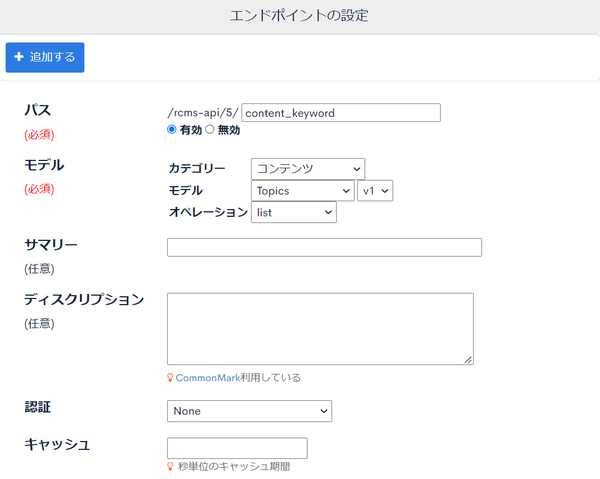Click the パス field label

click(x=38, y=110)
